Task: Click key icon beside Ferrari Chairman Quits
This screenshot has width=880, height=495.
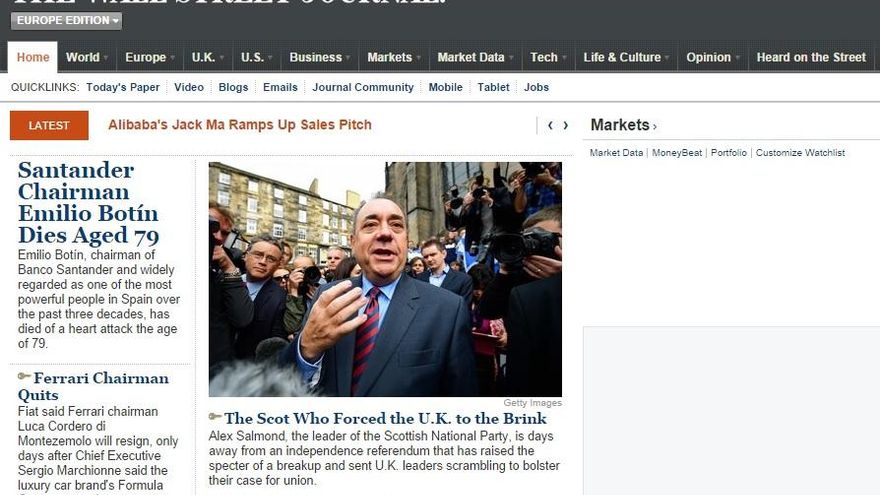Action: (24, 377)
